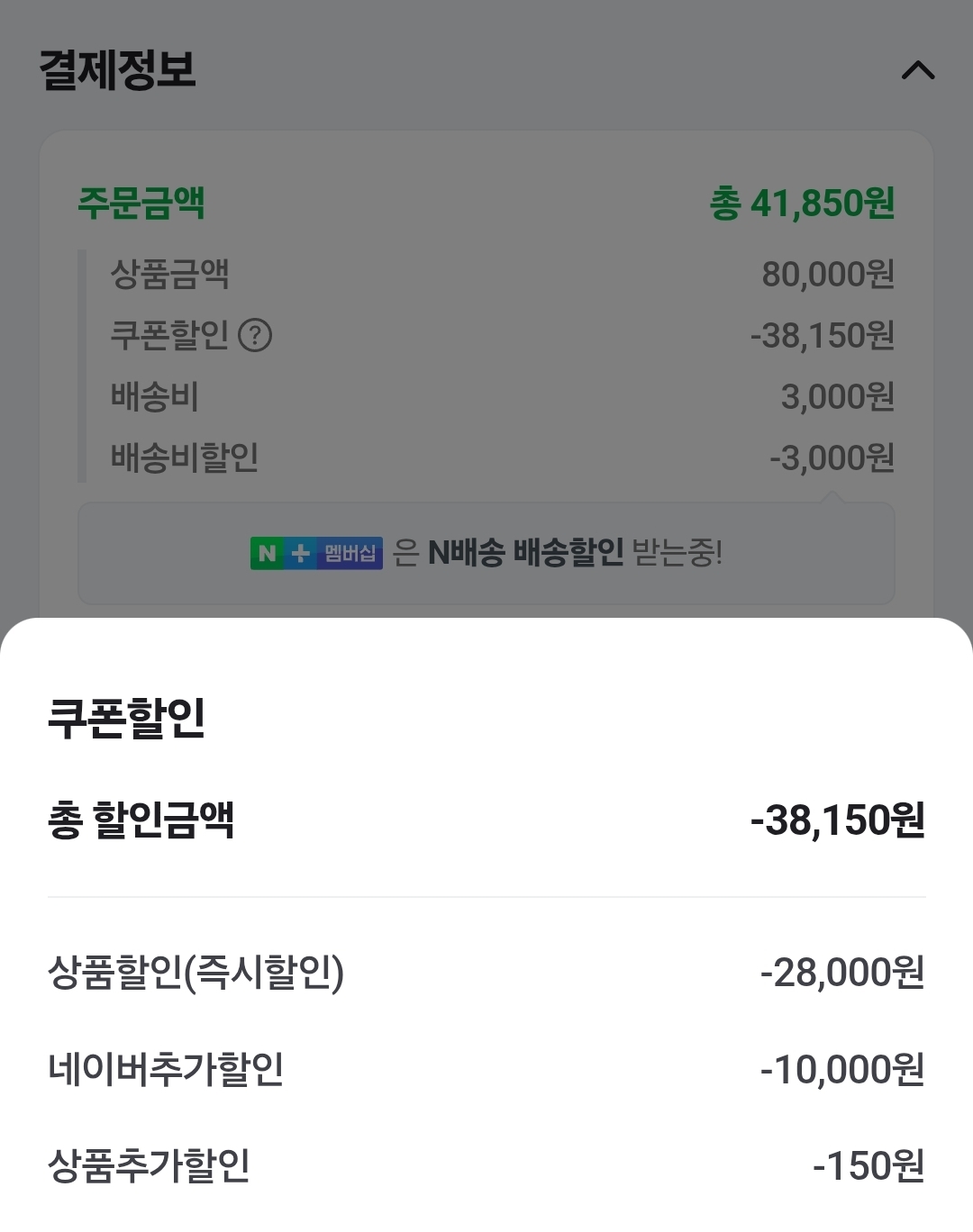Select the 총 41,850원 total amount
The height and width of the screenshot is (1232, 973).
point(802,203)
